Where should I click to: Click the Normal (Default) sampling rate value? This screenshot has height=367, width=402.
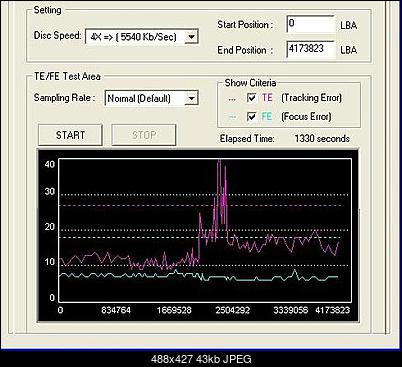139,99
